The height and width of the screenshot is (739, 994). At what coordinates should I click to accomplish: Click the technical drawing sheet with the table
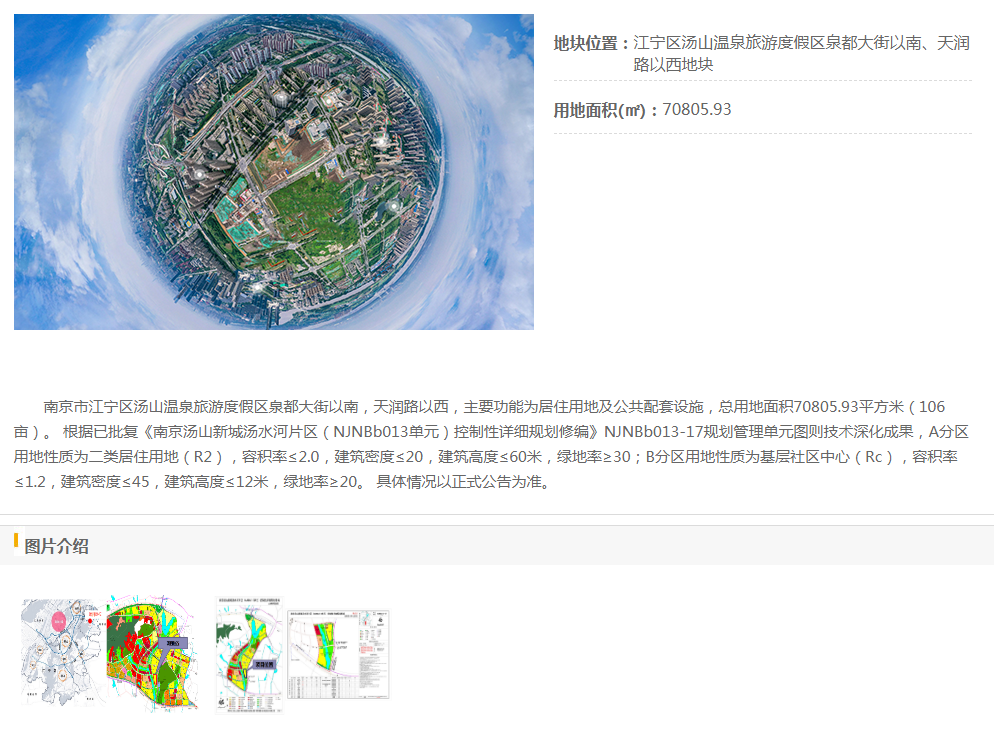click(x=338, y=654)
